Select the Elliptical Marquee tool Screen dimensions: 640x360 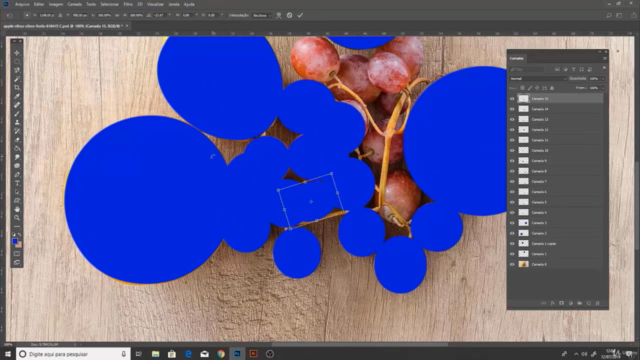click(17, 62)
